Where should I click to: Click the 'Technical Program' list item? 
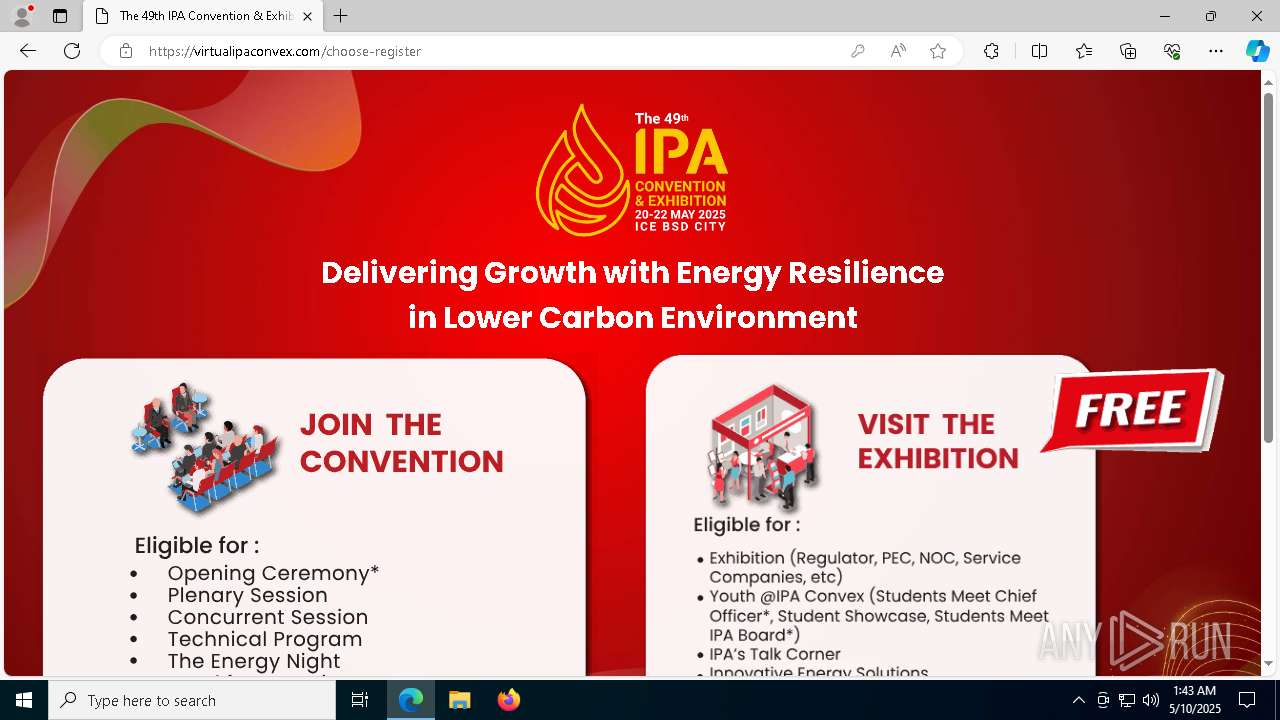tap(265, 639)
